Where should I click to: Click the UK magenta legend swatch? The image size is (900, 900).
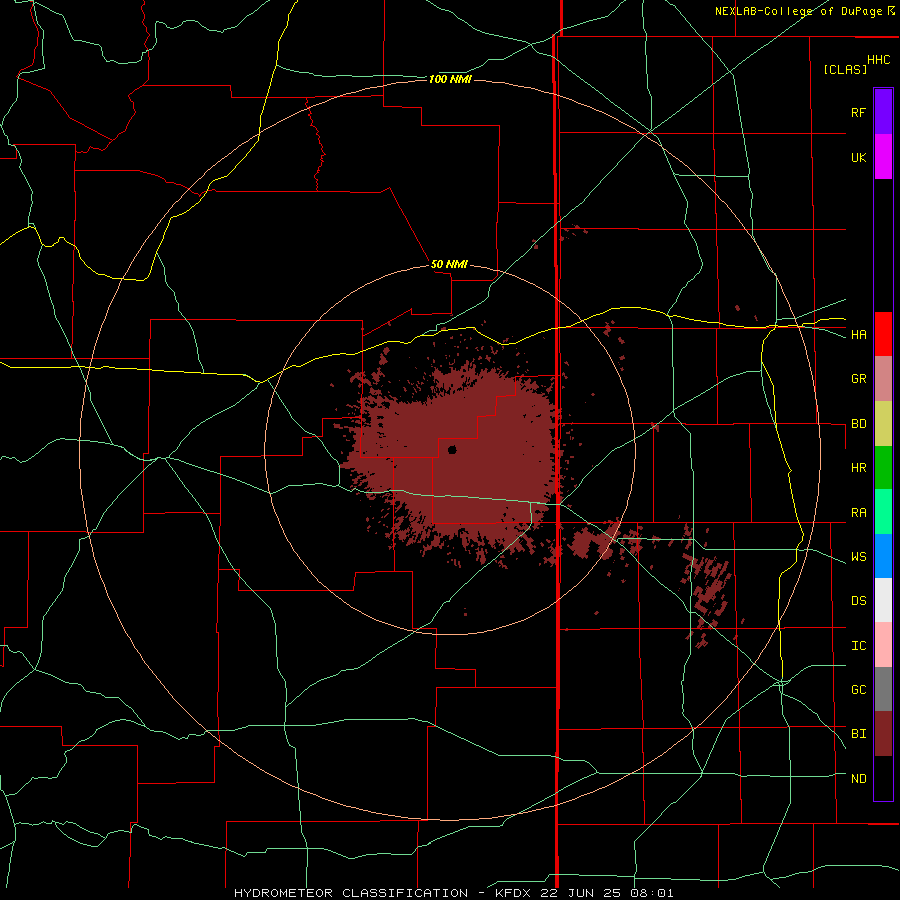883,157
